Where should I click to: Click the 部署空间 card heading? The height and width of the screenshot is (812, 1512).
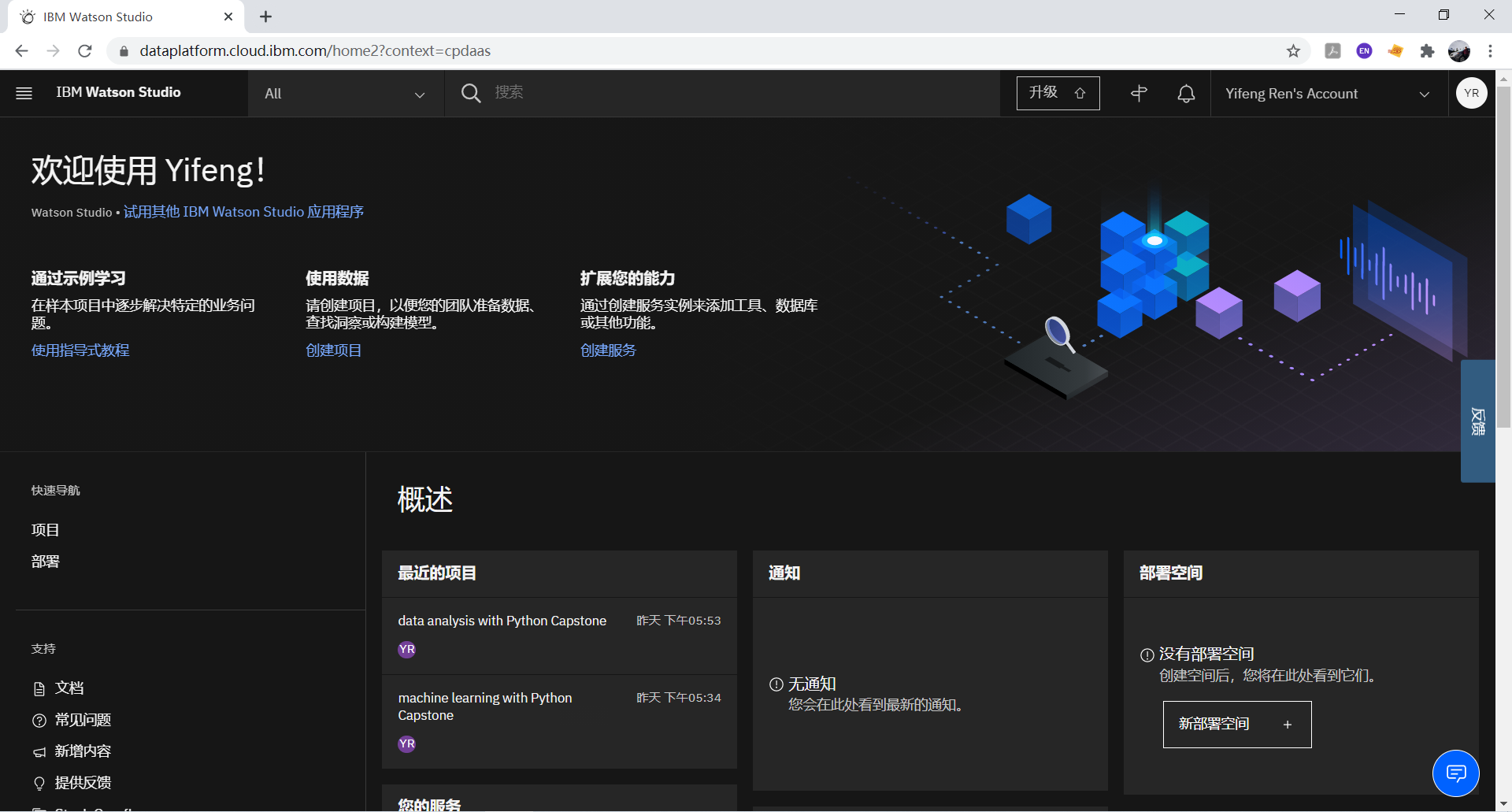1171,573
